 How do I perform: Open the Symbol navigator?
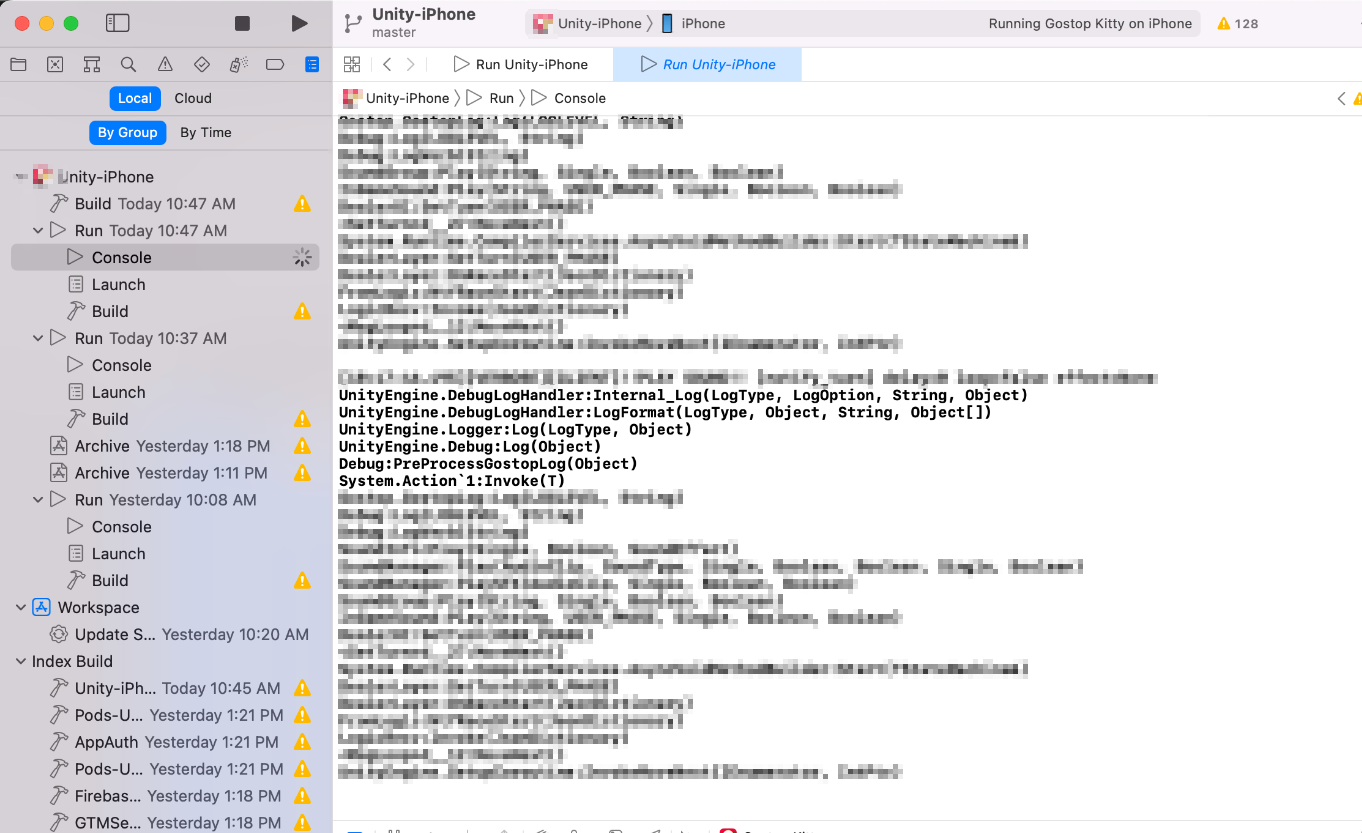(x=92, y=64)
